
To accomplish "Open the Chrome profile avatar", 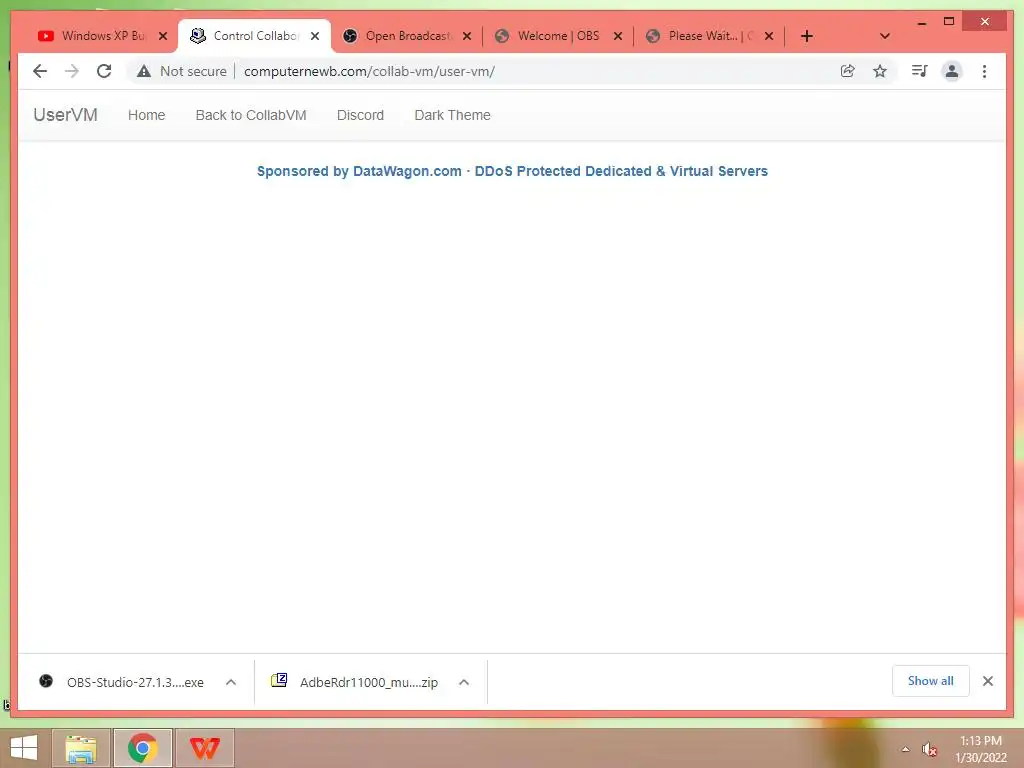I will tap(952, 71).
